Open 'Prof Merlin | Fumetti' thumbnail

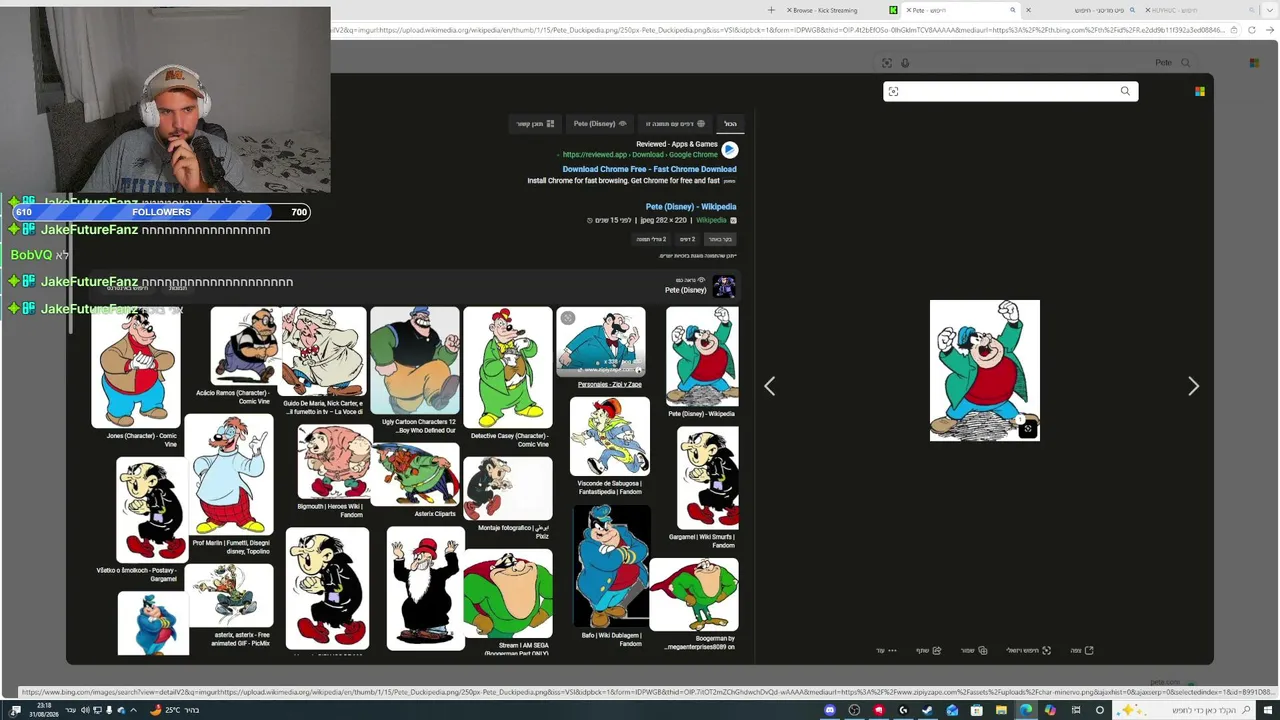click(x=229, y=475)
